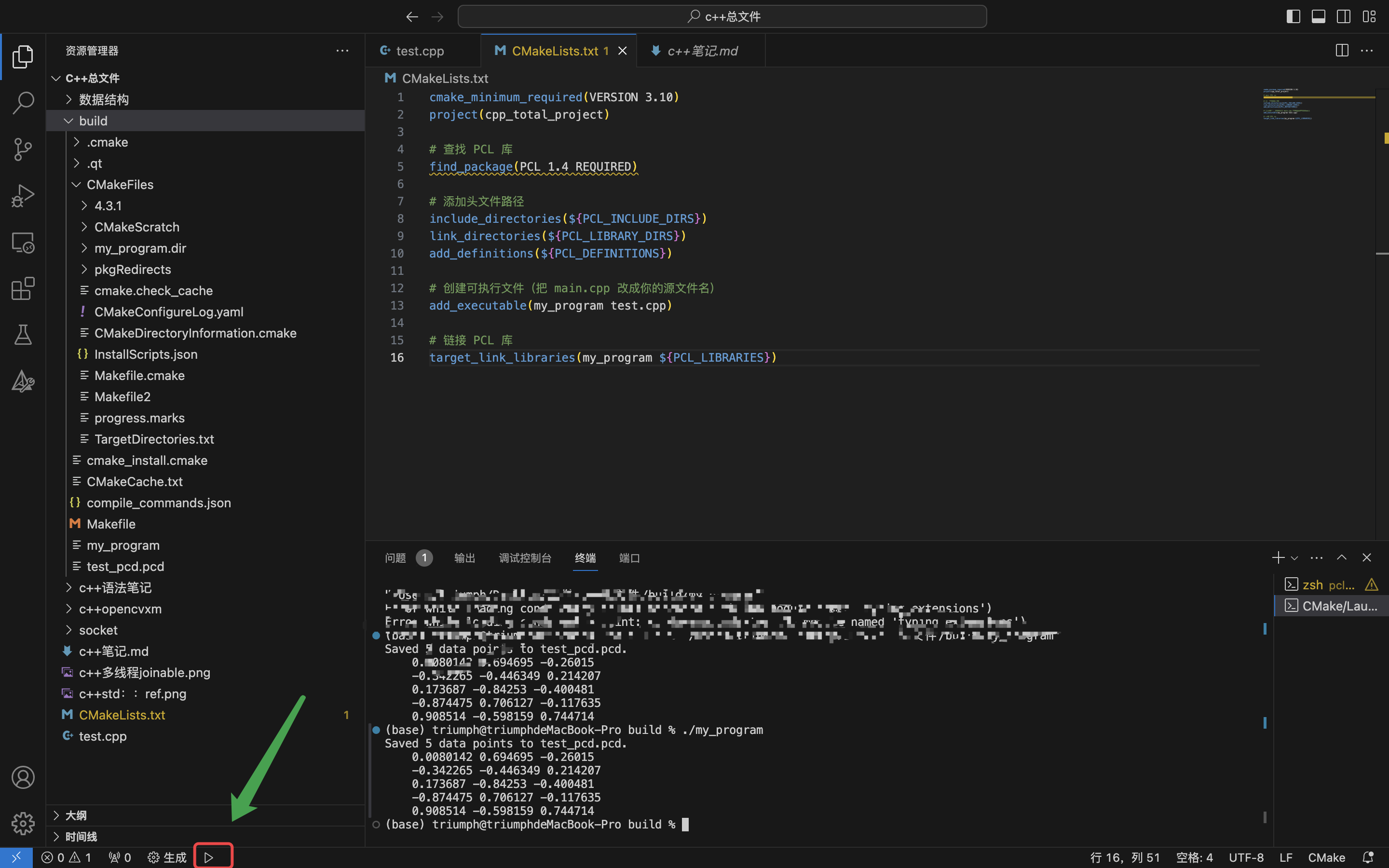This screenshot has height=868, width=1389.
Task: Toggle the primary sidebar layout button
Action: pos(1293,17)
